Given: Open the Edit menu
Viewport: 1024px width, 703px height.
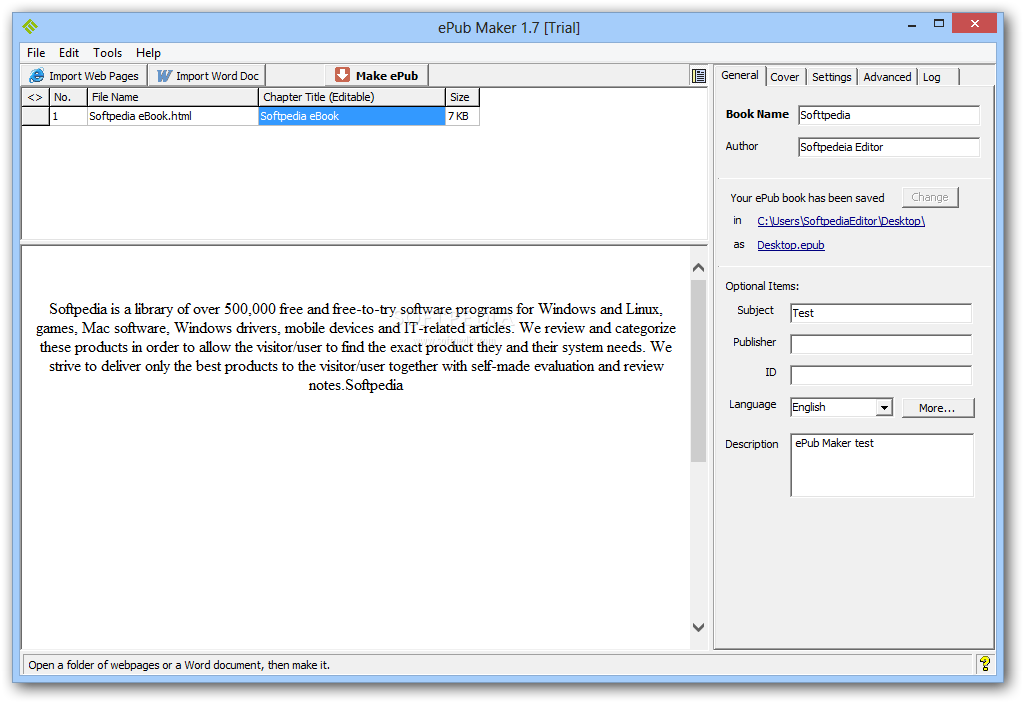Looking at the screenshot, I should click(69, 53).
